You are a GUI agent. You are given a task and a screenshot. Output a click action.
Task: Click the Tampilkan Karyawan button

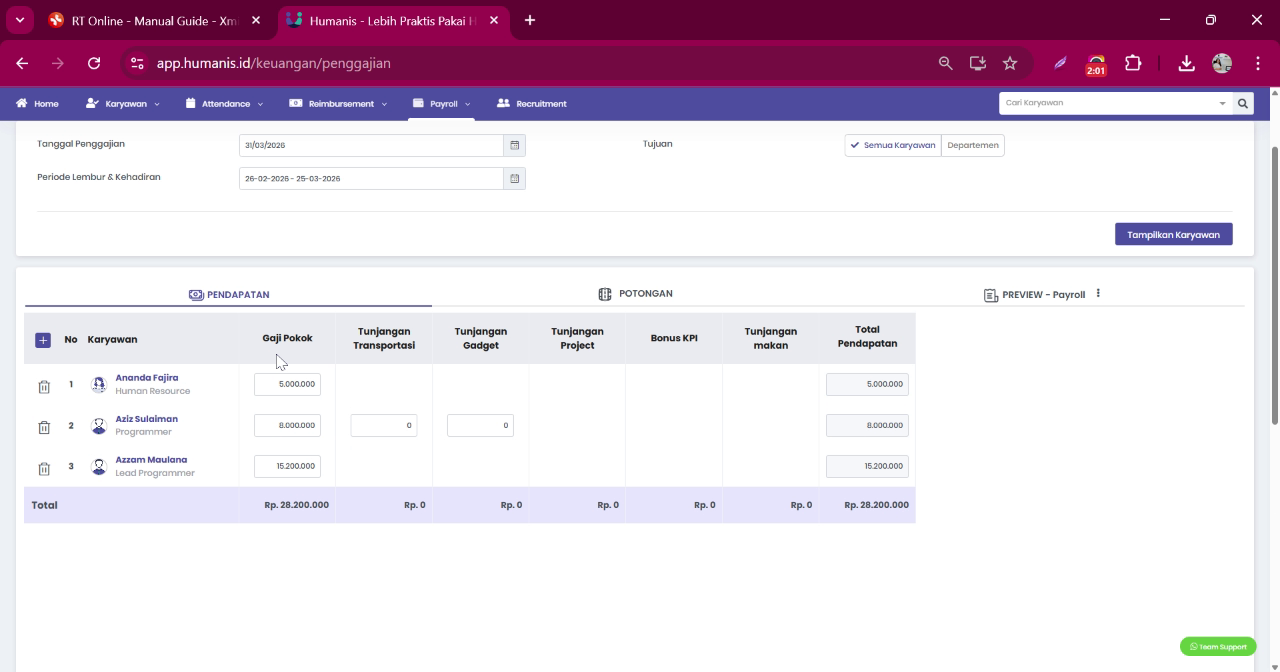point(1174,234)
